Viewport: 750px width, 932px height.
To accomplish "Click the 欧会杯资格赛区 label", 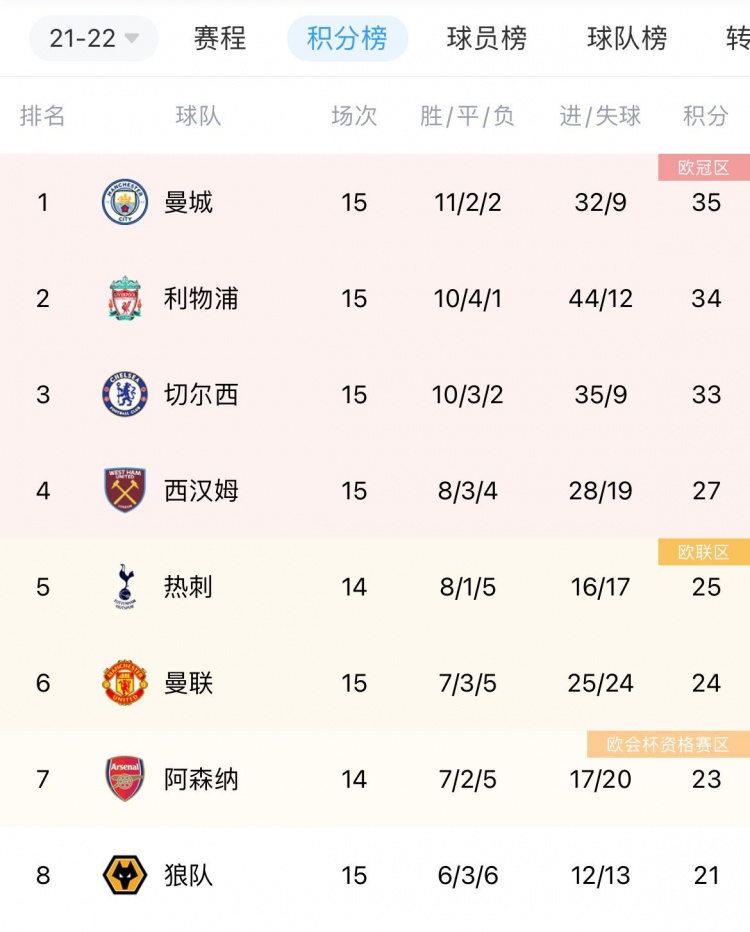I will 668,745.
